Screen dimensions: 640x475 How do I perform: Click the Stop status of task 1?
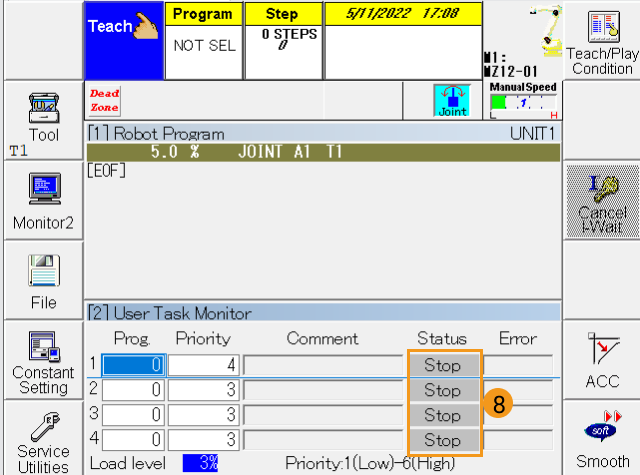(x=444, y=365)
